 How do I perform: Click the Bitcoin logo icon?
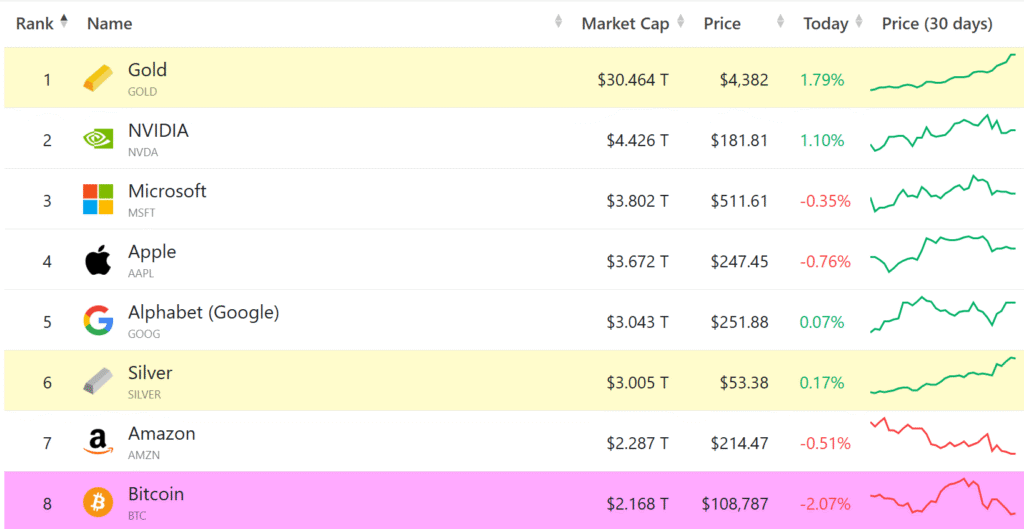click(98, 502)
